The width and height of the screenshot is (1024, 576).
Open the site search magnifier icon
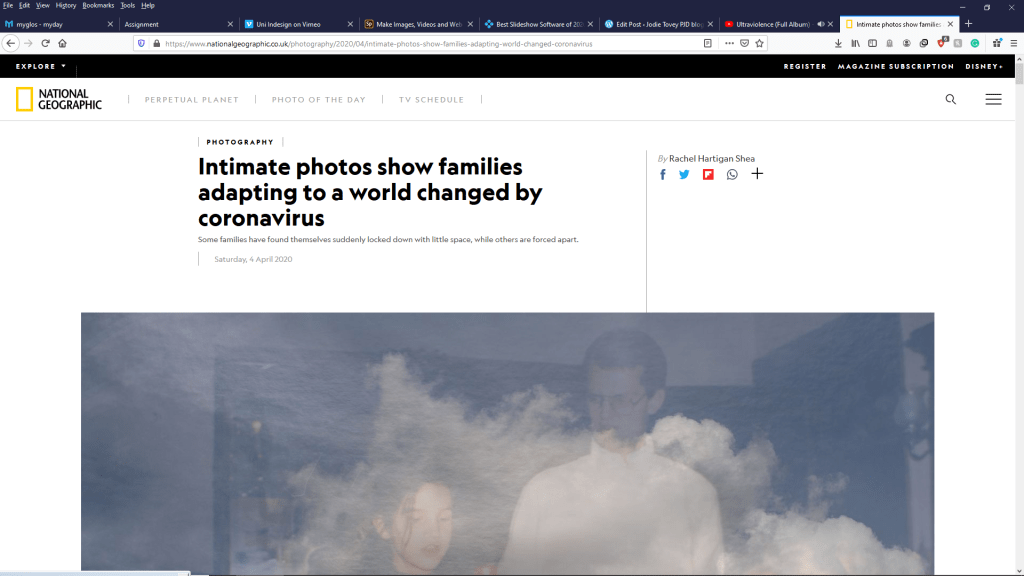951,99
